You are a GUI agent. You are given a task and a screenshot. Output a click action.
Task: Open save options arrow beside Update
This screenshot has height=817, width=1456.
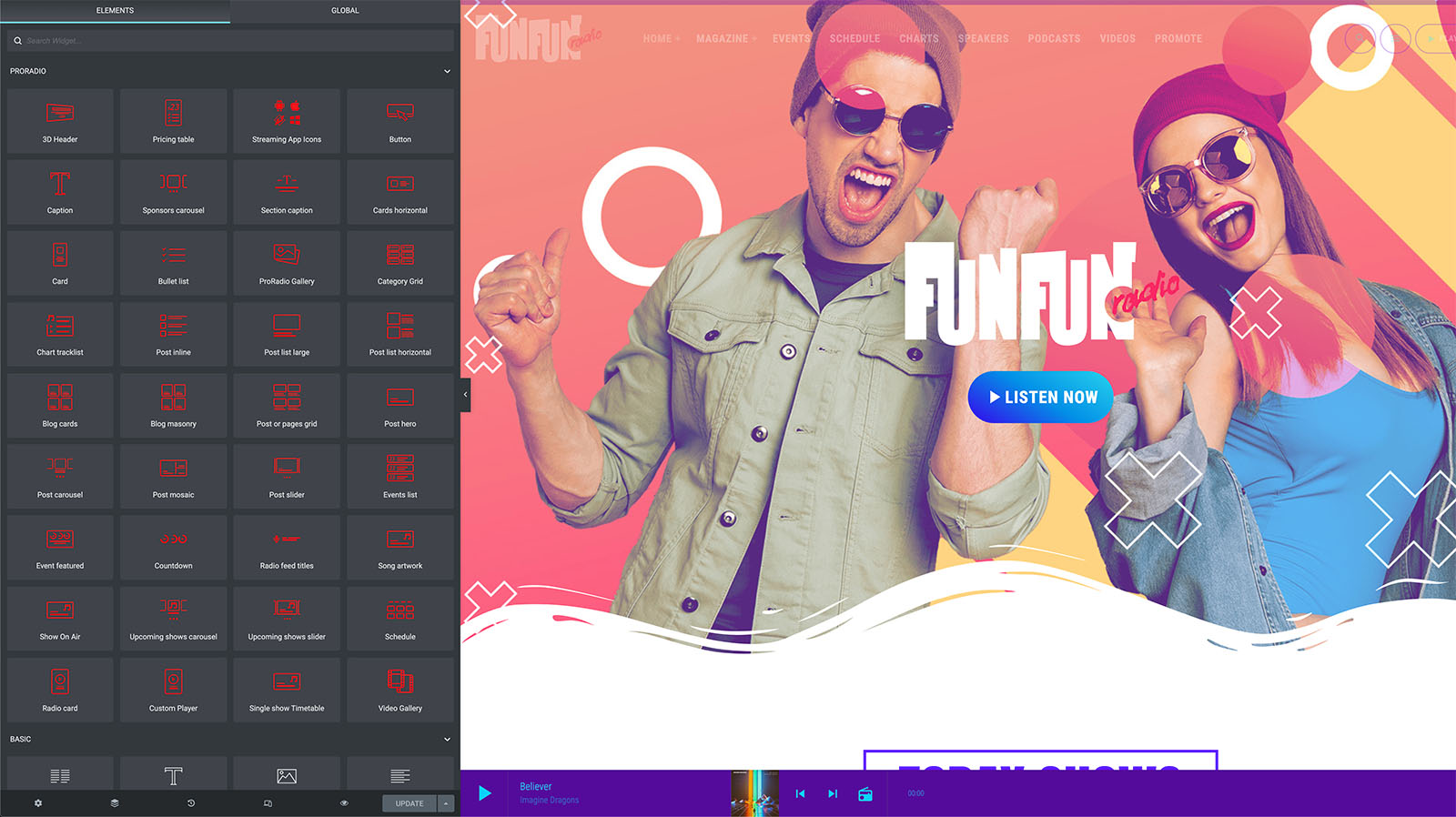446,803
